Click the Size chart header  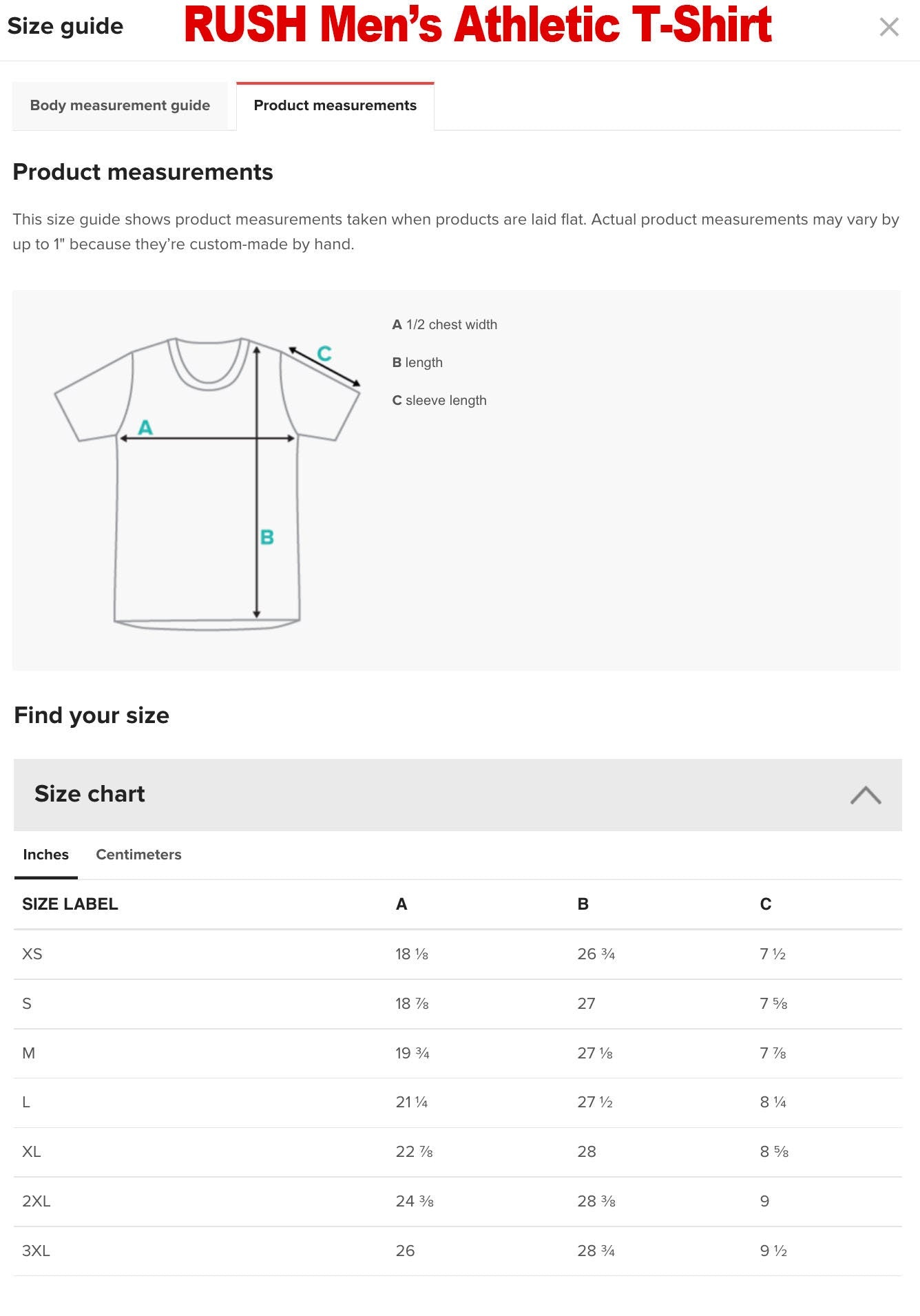pos(90,793)
